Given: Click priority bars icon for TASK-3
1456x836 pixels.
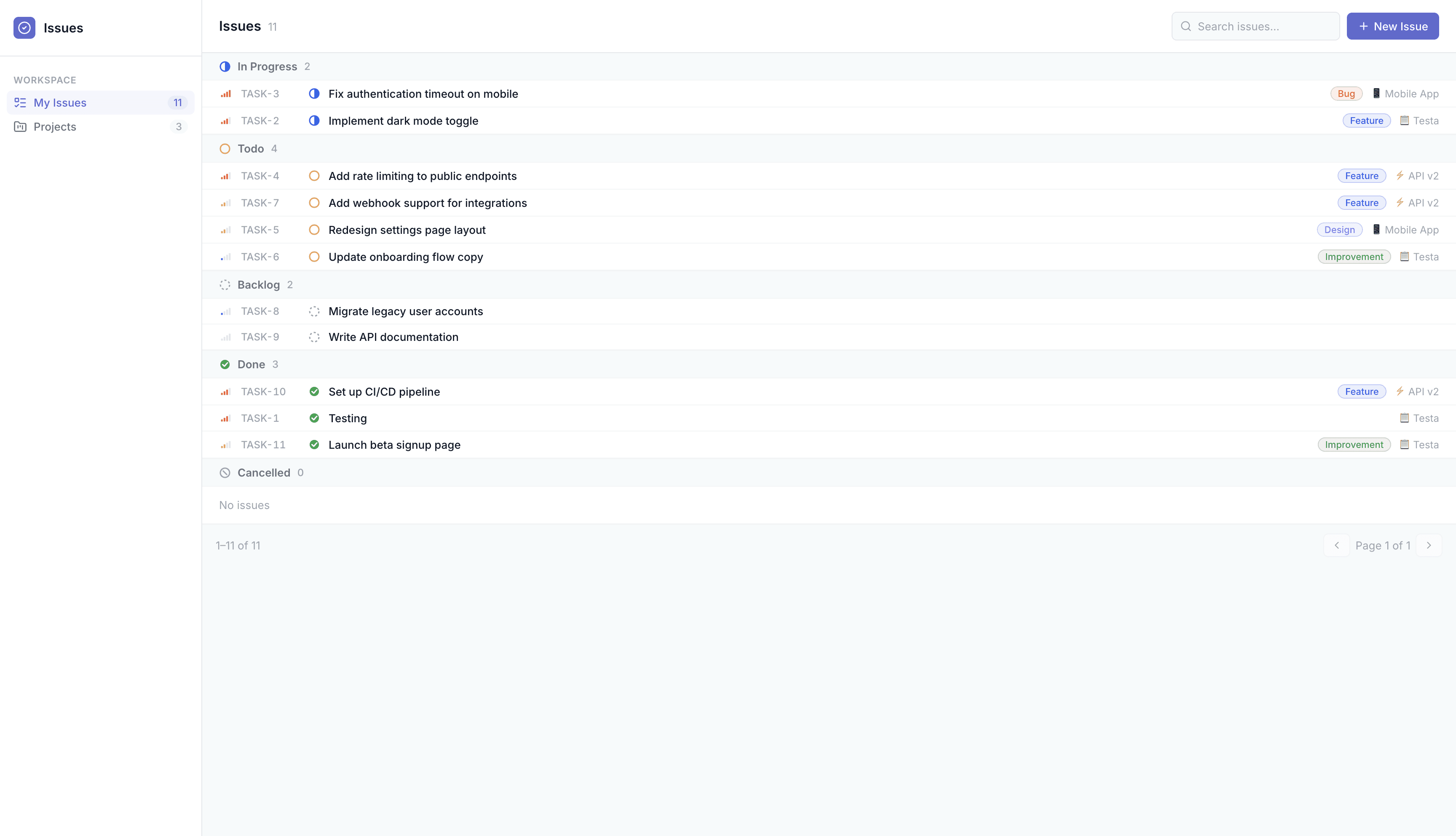Looking at the screenshot, I should pyautogui.click(x=225, y=94).
